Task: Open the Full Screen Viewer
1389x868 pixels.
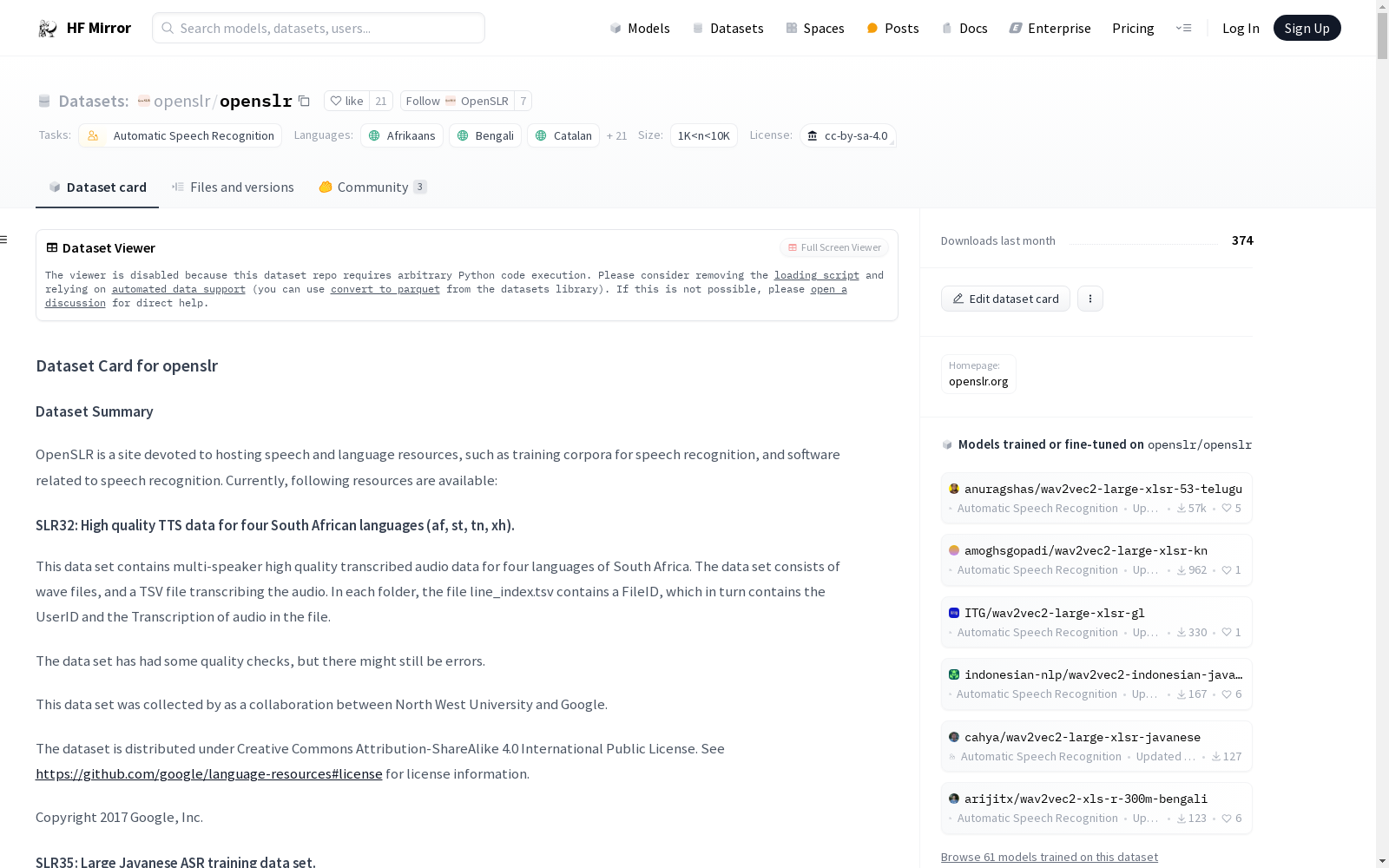Action: (834, 247)
